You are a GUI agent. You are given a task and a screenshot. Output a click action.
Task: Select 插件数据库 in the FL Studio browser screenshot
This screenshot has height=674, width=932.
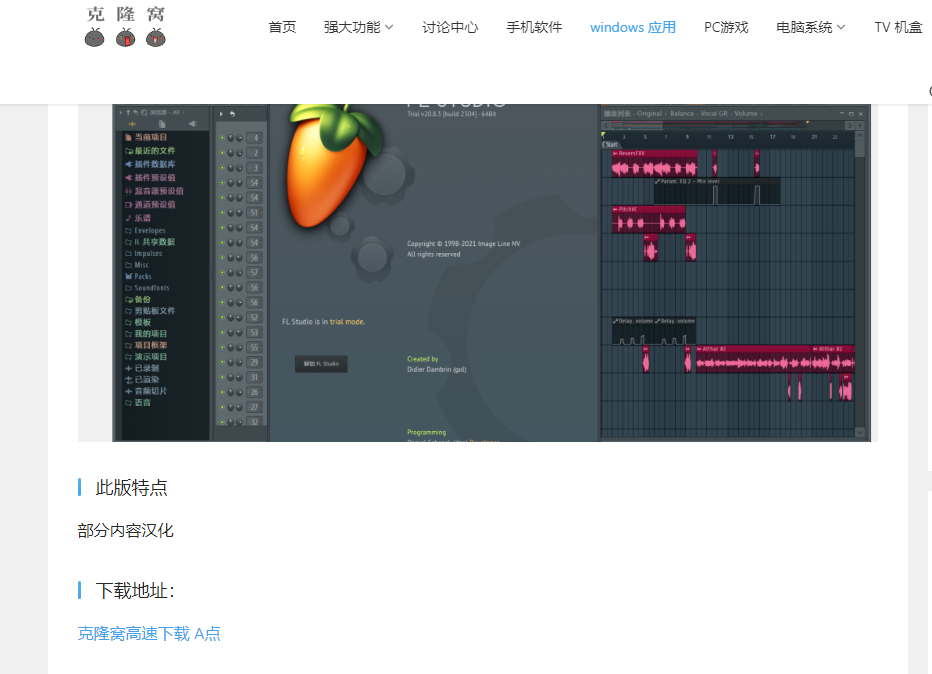pos(150,164)
